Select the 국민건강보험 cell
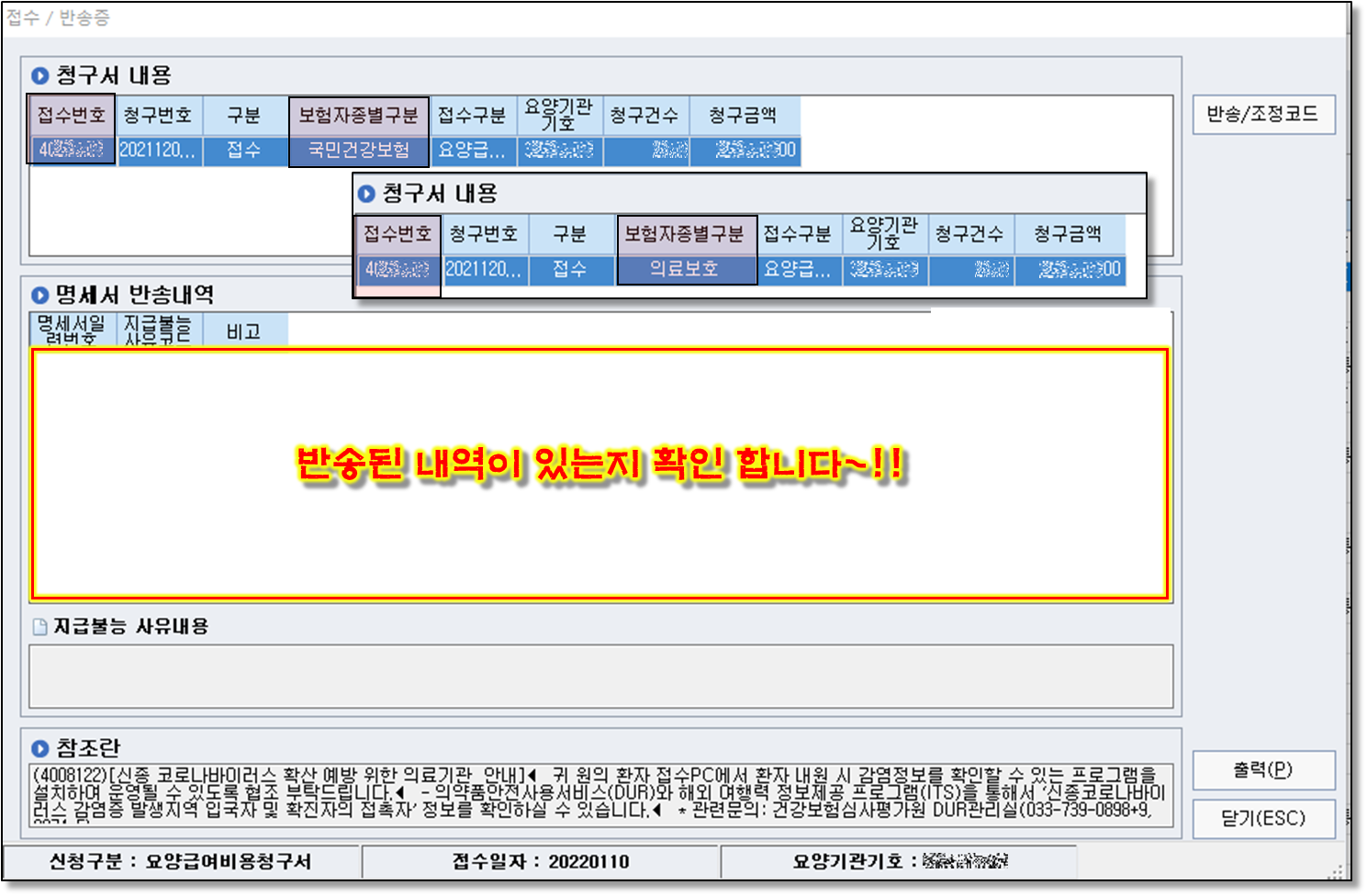The height and width of the screenshot is (896, 1367). click(x=358, y=151)
